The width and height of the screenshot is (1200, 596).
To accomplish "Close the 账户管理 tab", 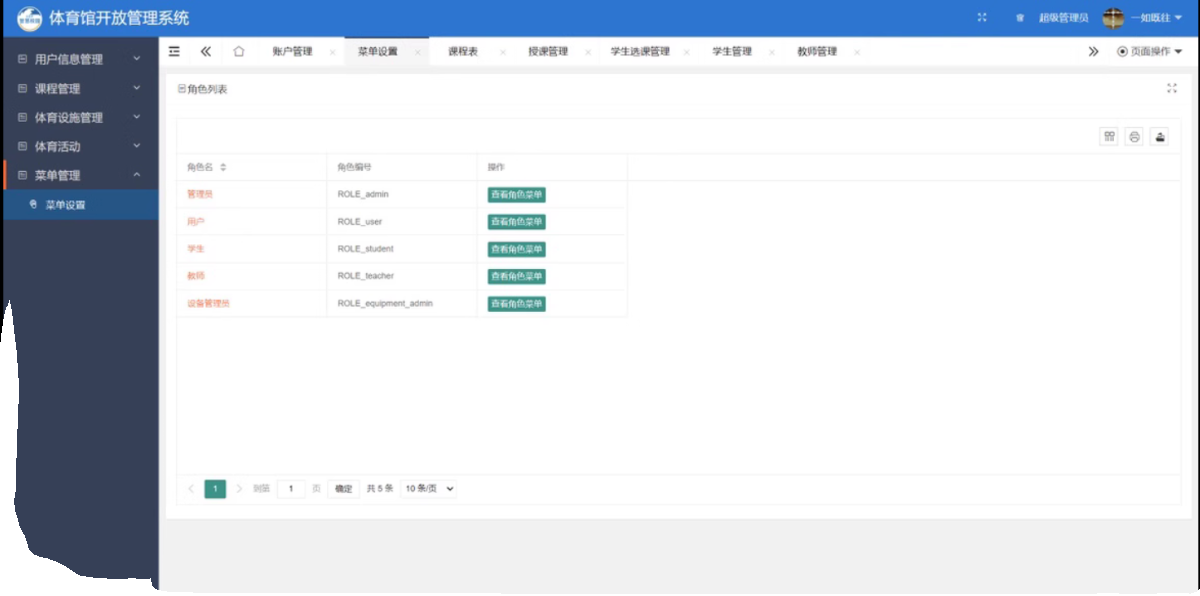I will (x=332, y=52).
